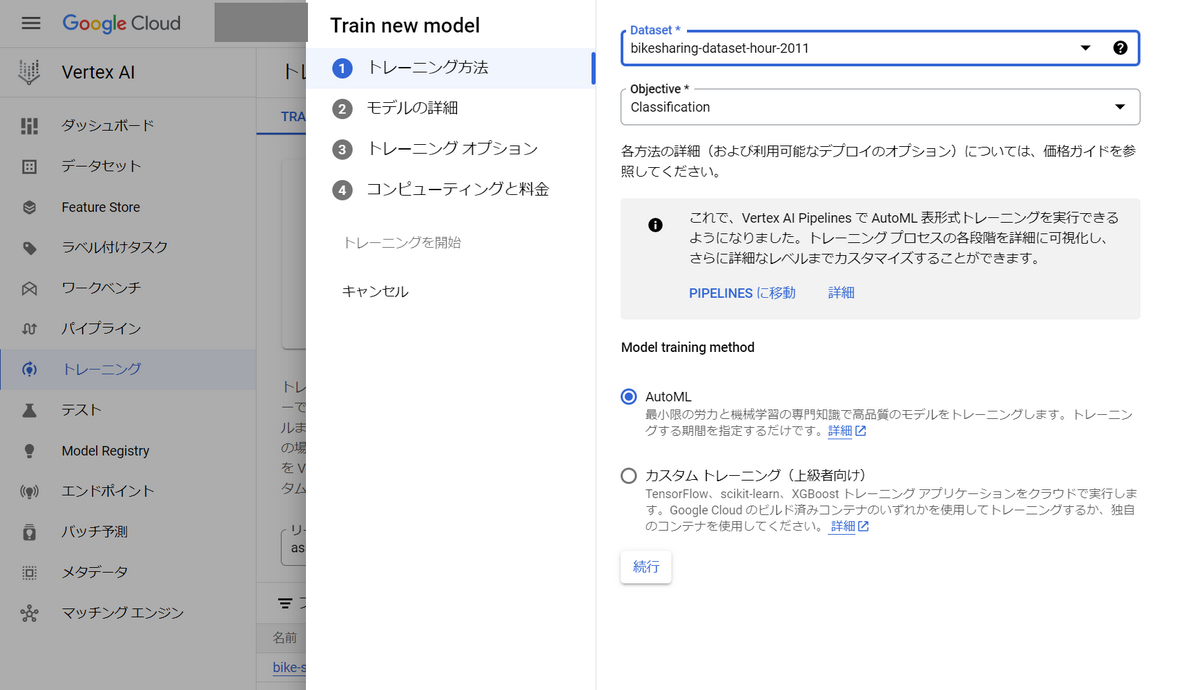Open ワークベンチ in the sidebar
The image size is (1200, 690).
coord(128,288)
